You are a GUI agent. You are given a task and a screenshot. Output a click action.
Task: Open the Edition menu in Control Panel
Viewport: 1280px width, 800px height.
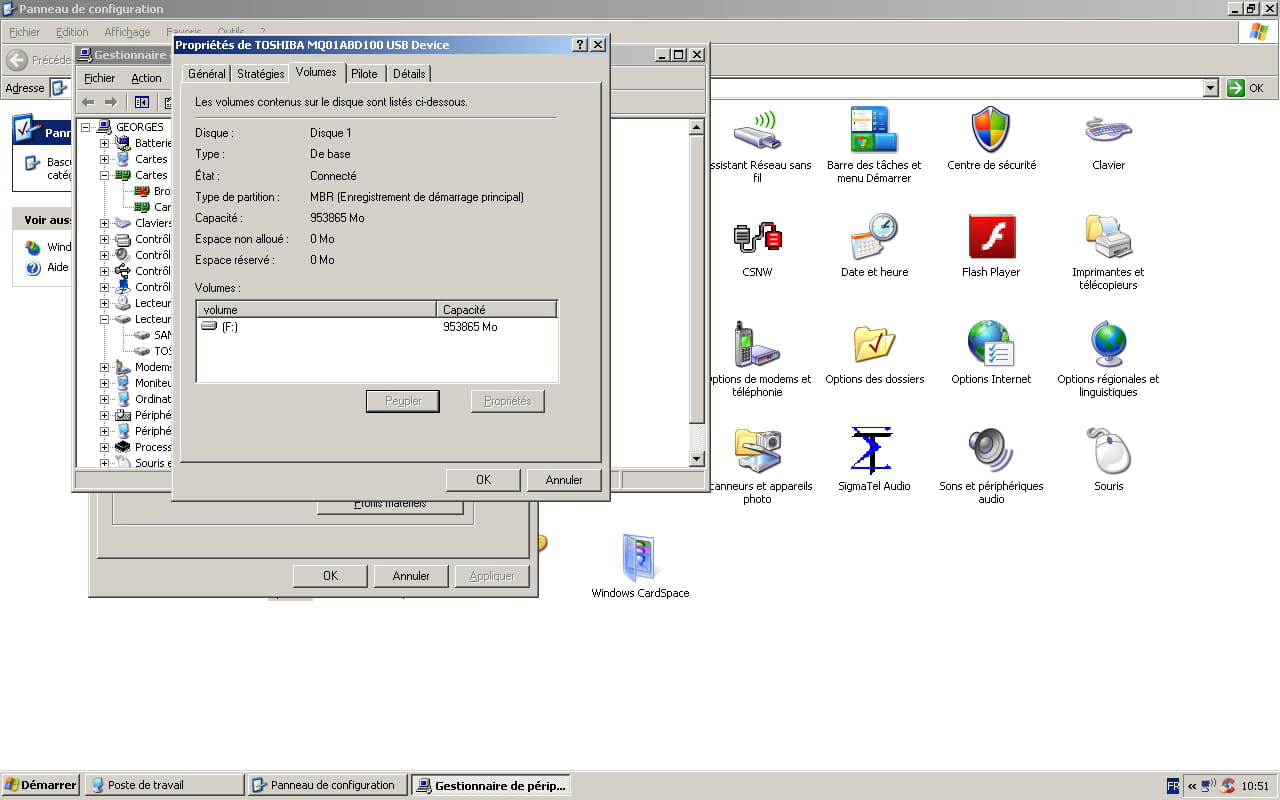point(72,32)
